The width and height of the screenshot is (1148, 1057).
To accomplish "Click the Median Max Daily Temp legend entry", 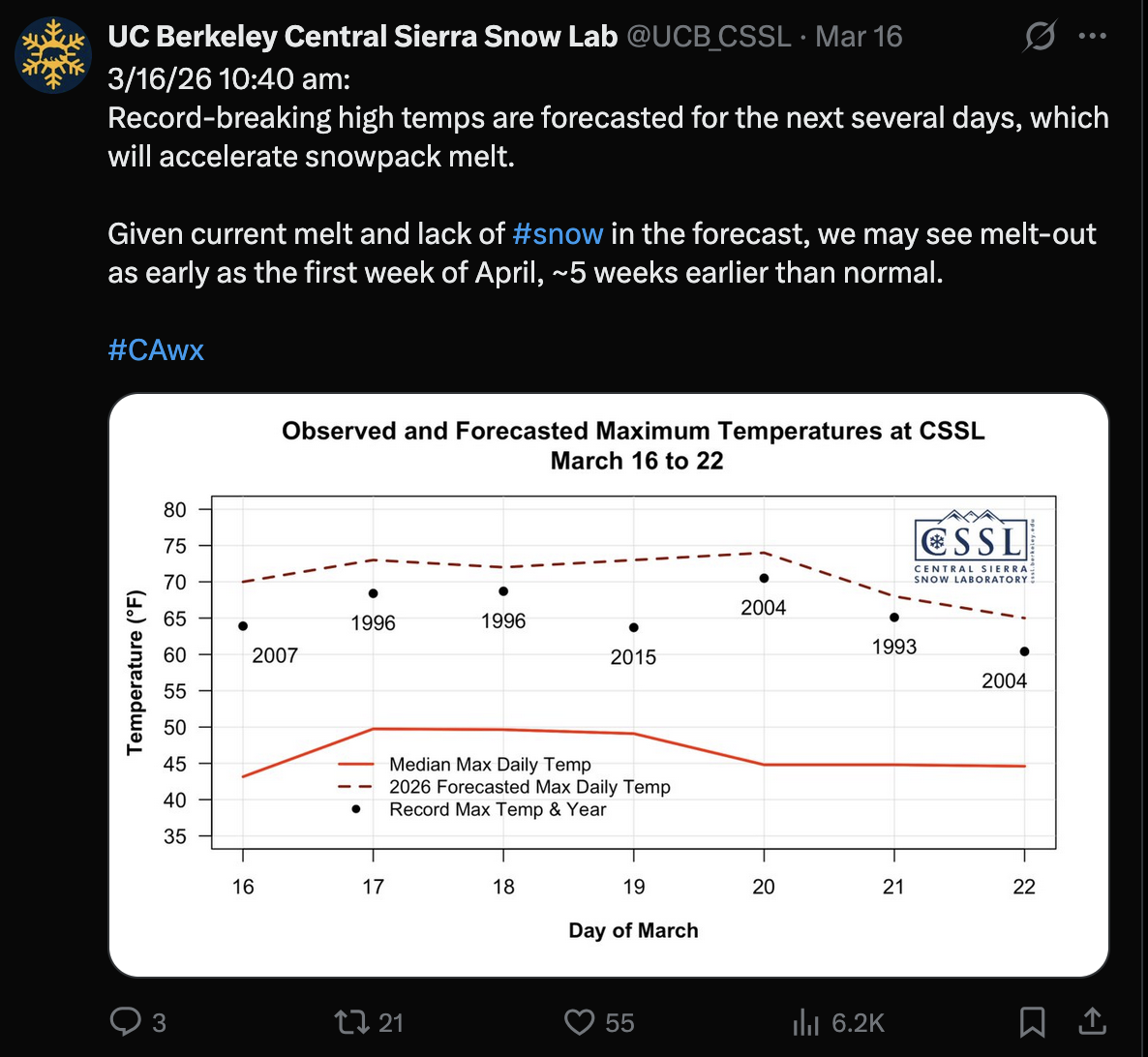I will pos(490,765).
